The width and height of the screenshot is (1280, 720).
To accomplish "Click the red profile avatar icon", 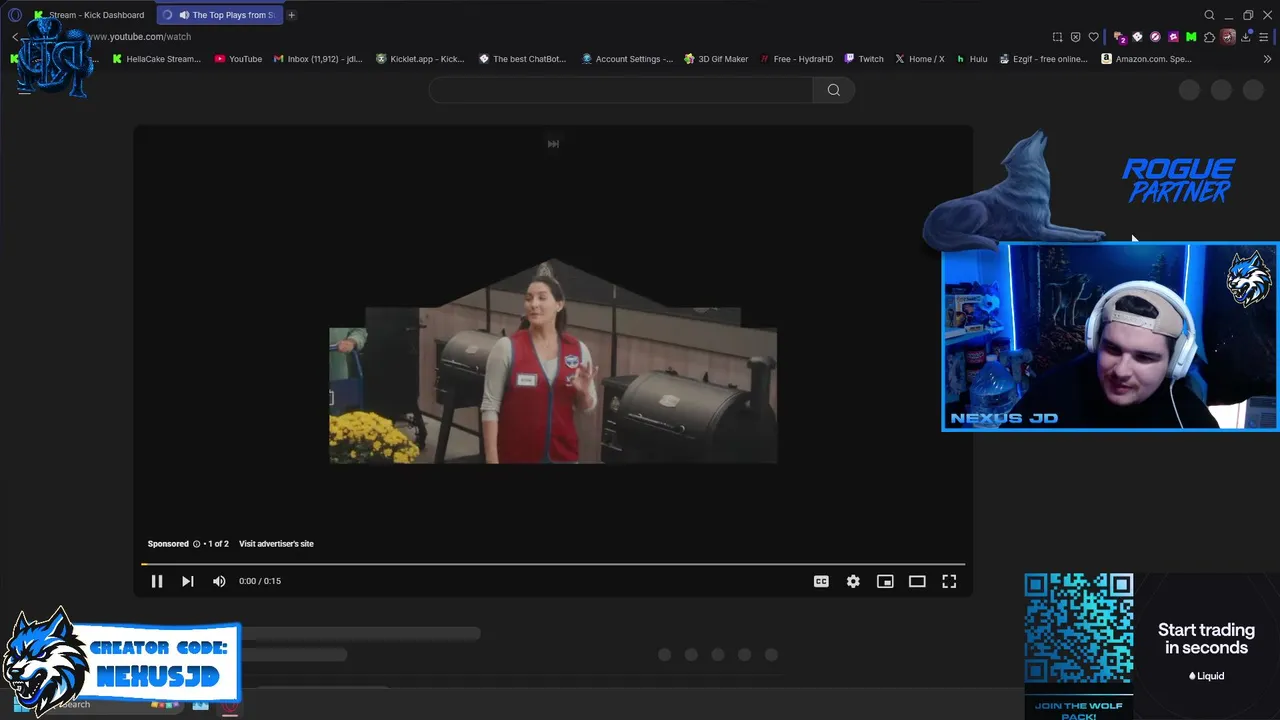I will point(1229,37).
